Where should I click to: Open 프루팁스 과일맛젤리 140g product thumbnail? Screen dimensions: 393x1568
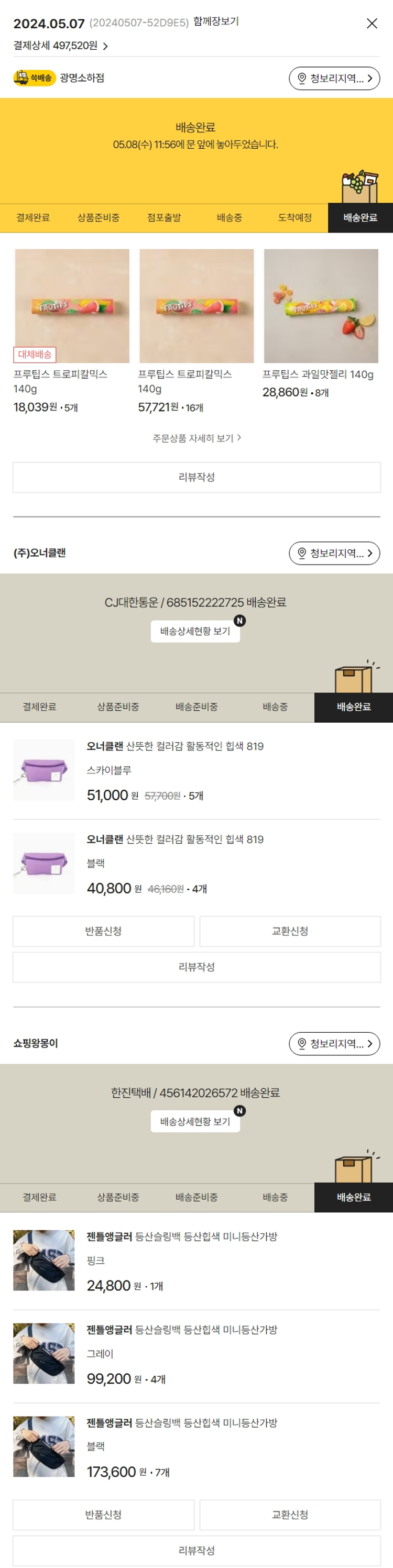coord(321,306)
